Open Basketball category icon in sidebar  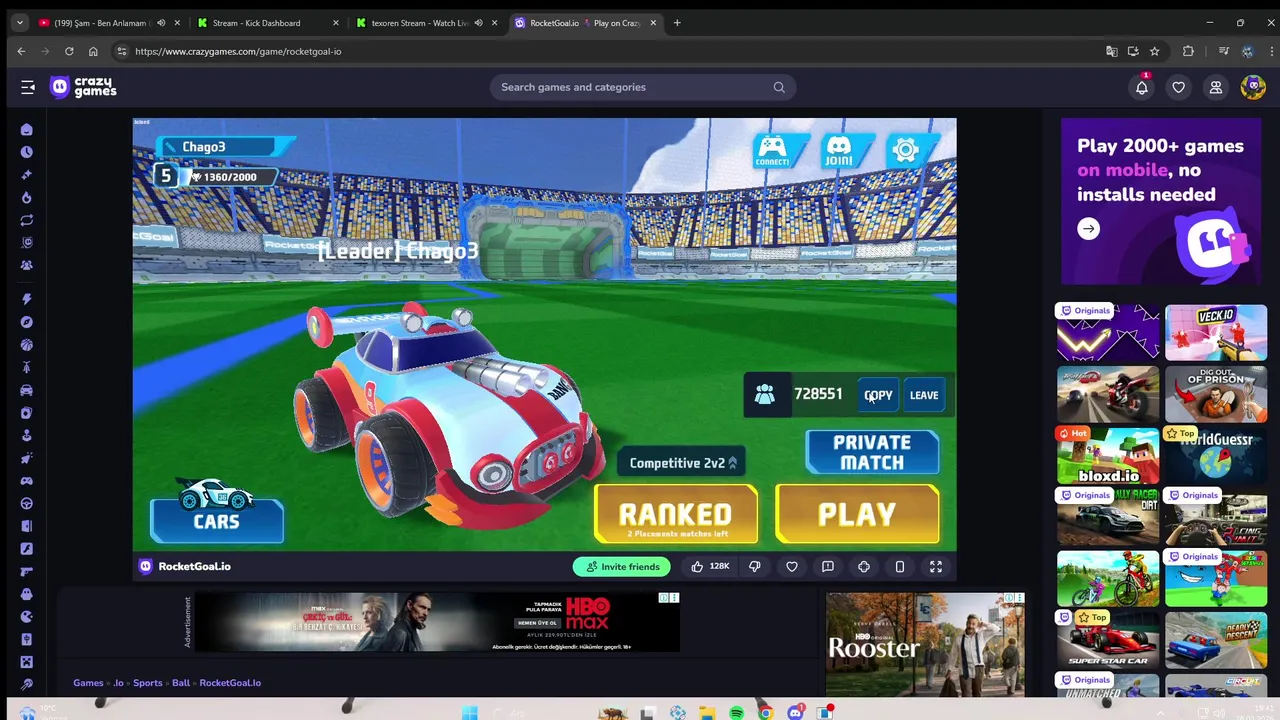27,345
